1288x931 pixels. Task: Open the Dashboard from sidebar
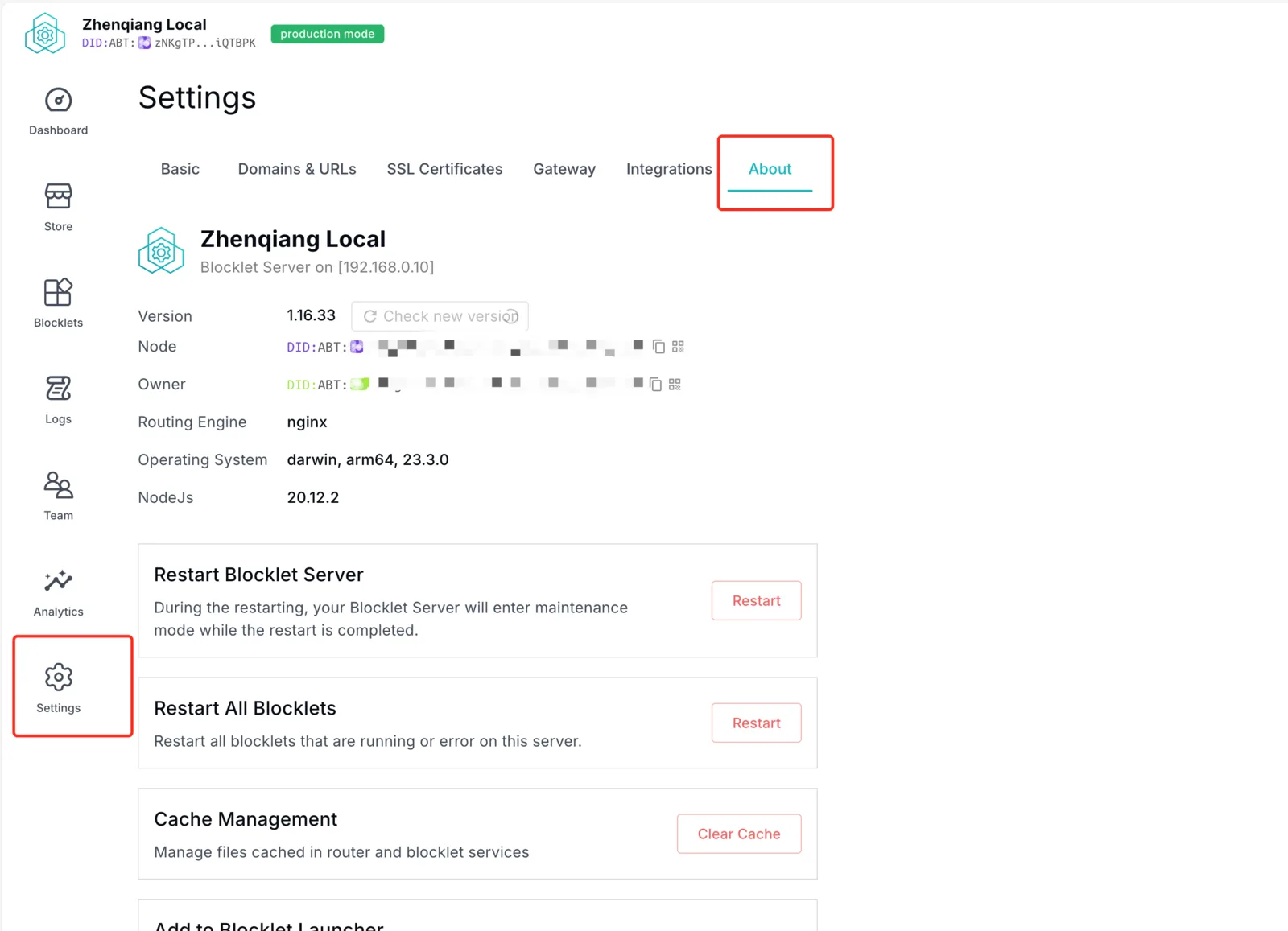point(58,111)
